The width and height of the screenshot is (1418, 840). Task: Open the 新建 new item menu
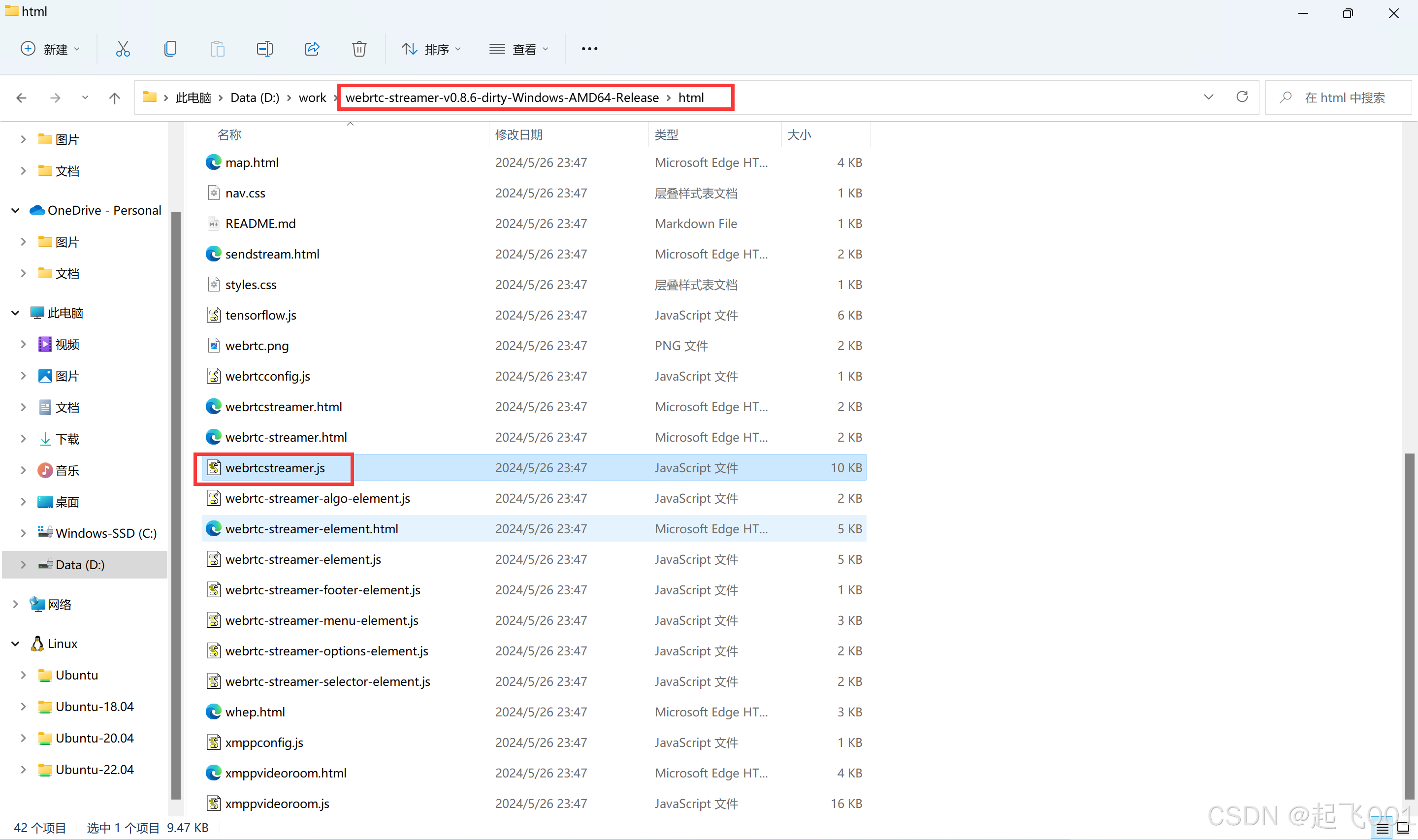coord(50,49)
